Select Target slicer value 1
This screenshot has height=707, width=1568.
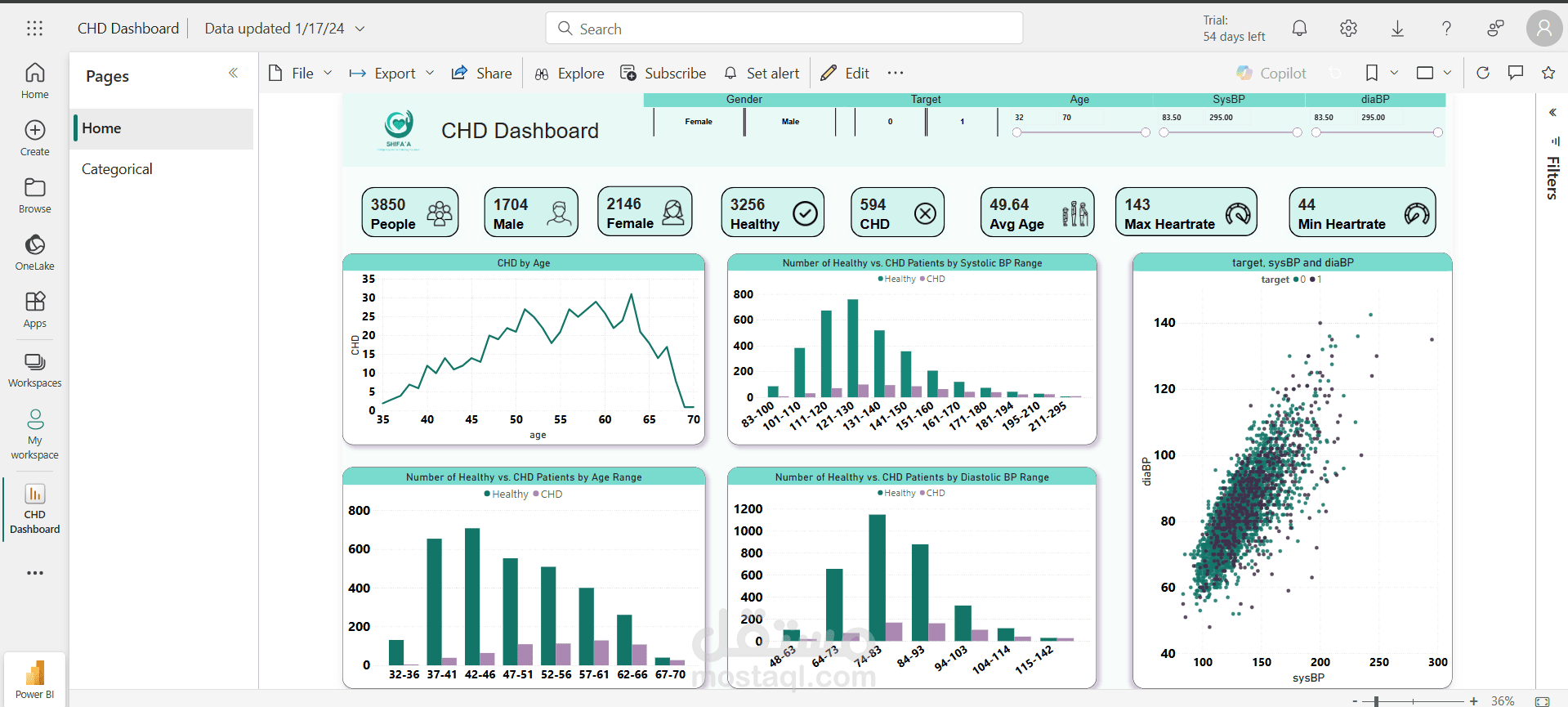click(x=962, y=122)
